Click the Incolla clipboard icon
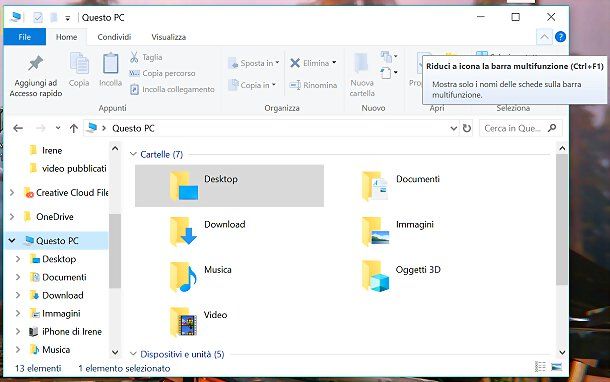 [110, 63]
